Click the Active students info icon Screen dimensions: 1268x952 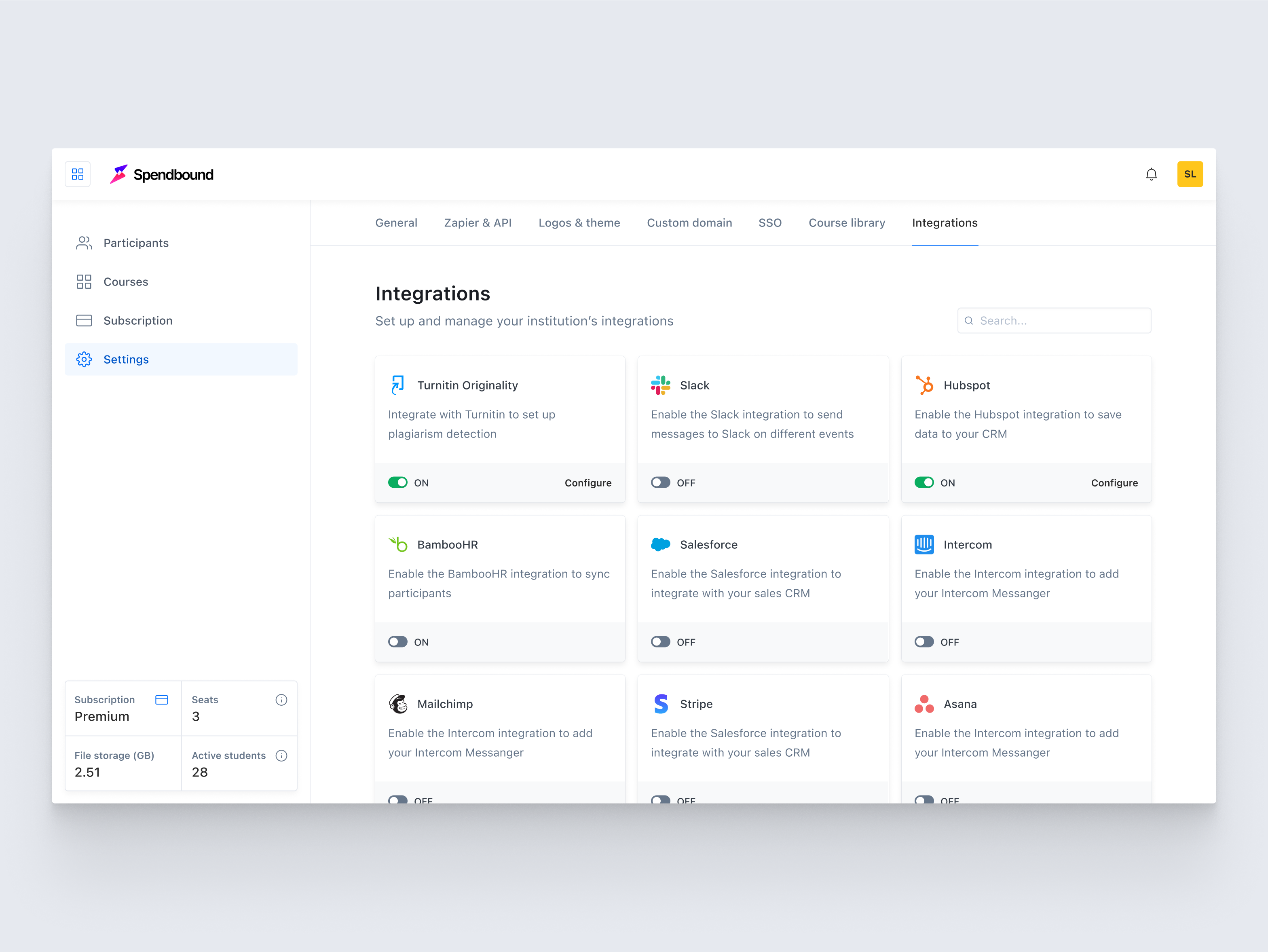[281, 756]
